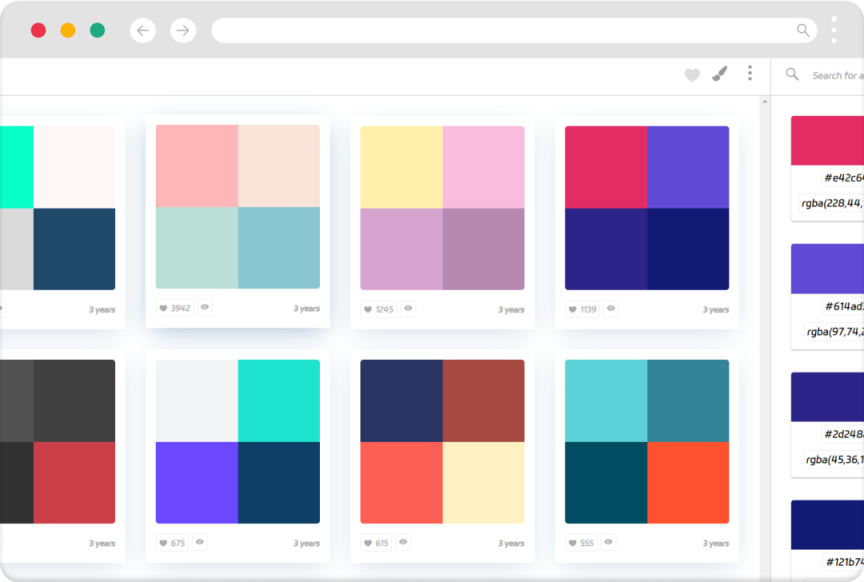Viewport: 864px width, 582px height.
Task: Pick the violet swatch in the 1139 palette
Action: click(688, 167)
